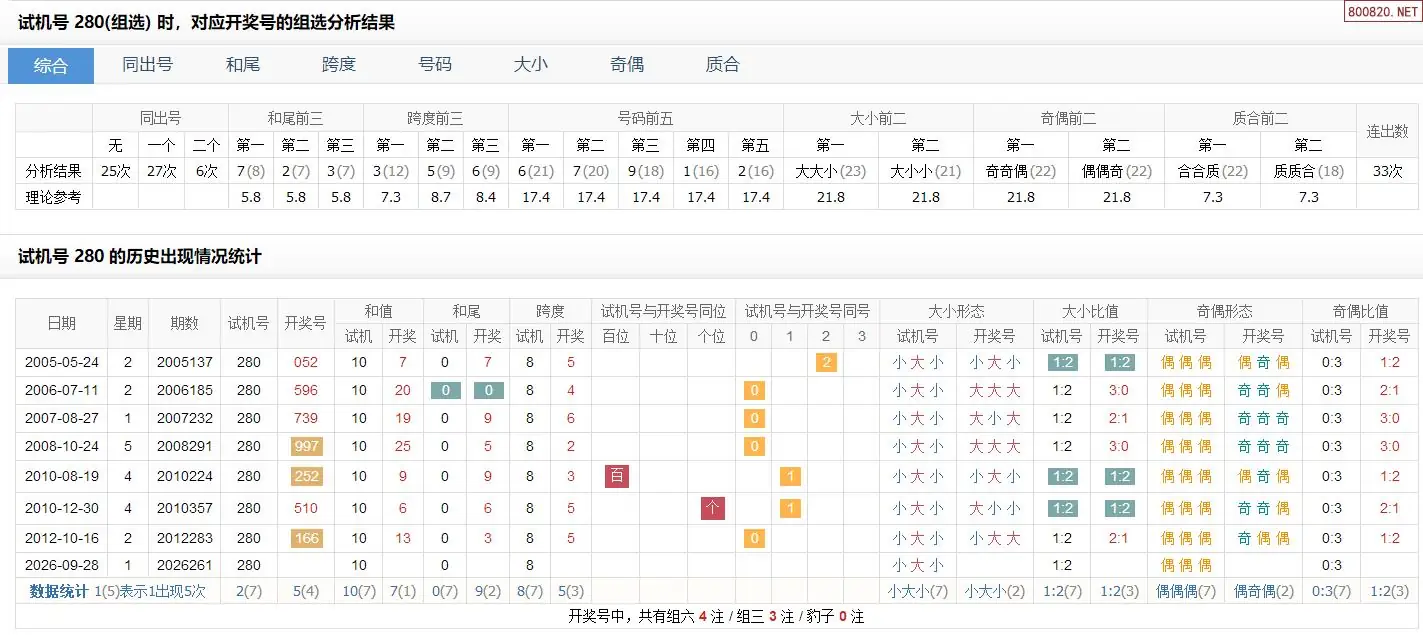Click winning number 596 in 2006185 row
This screenshot has width=1423, height=635.
306,390
